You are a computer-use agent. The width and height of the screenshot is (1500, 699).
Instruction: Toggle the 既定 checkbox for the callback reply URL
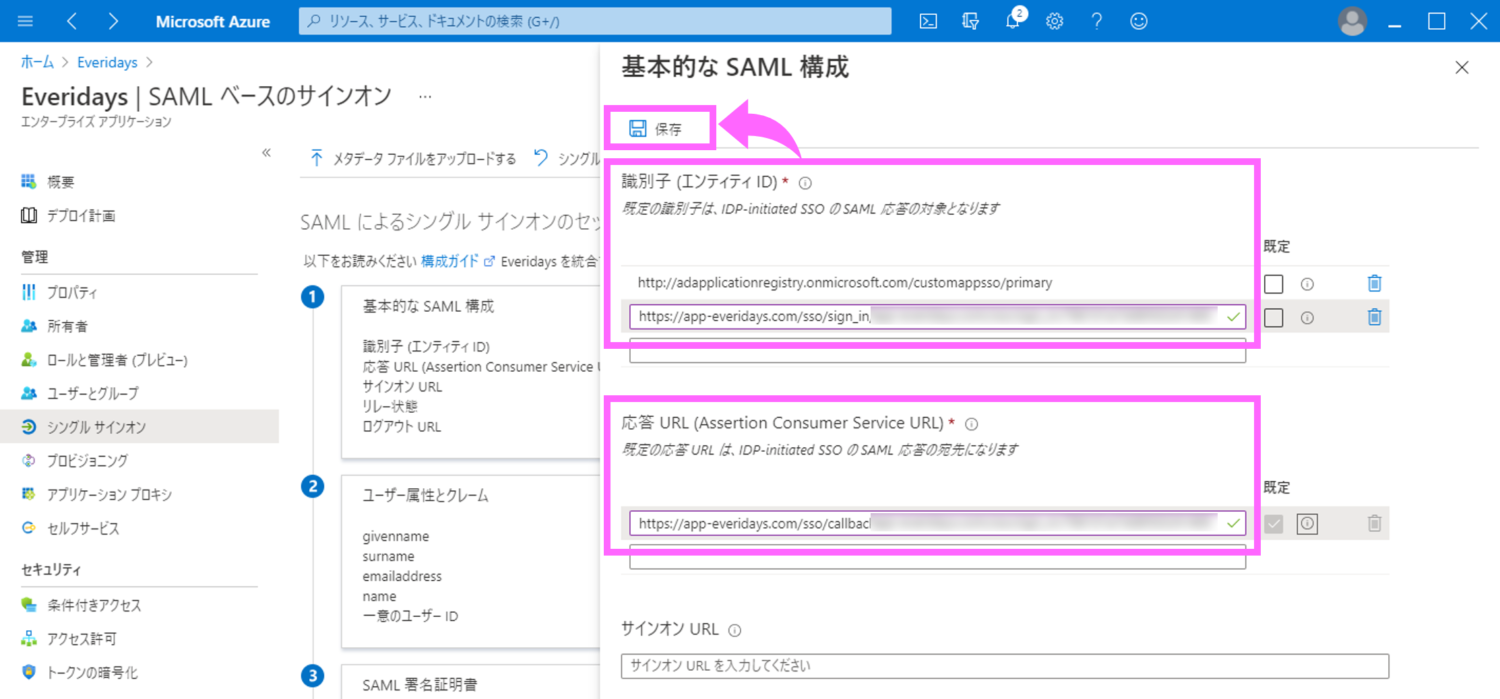coord(1273,523)
